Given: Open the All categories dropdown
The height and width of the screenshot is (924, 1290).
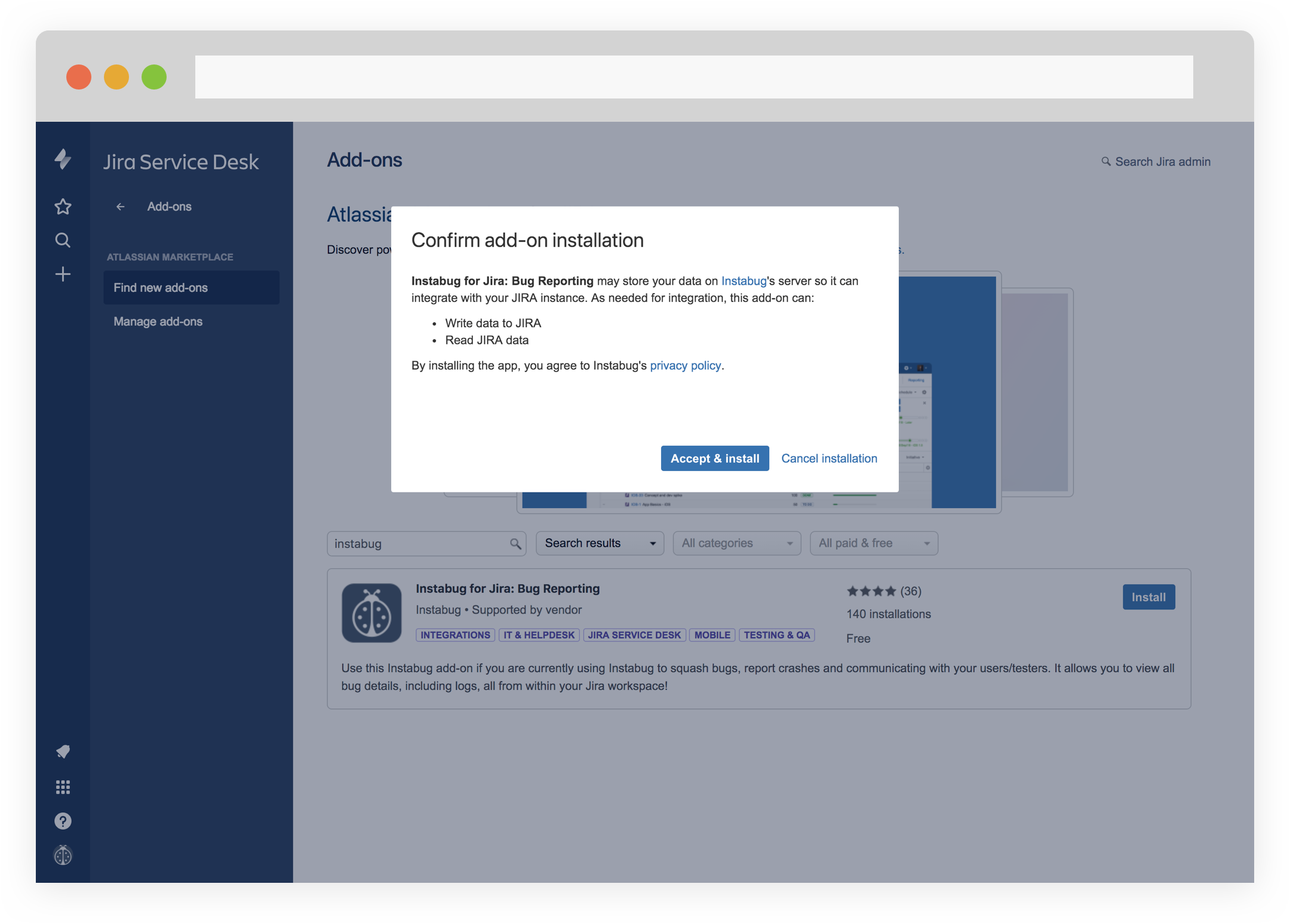Looking at the screenshot, I should click(x=736, y=543).
